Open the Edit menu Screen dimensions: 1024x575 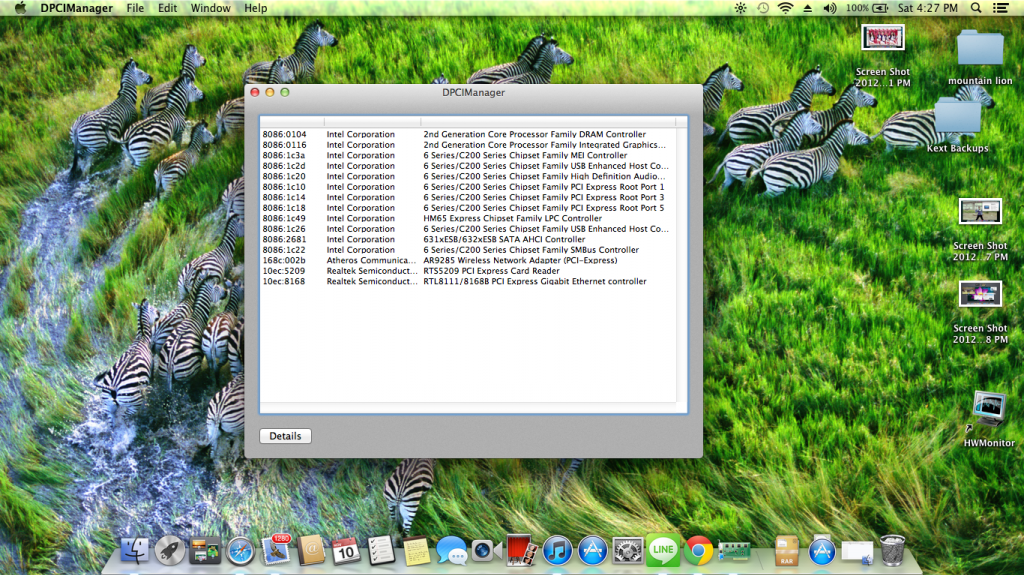pyautogui.click(x=167, y=8)
